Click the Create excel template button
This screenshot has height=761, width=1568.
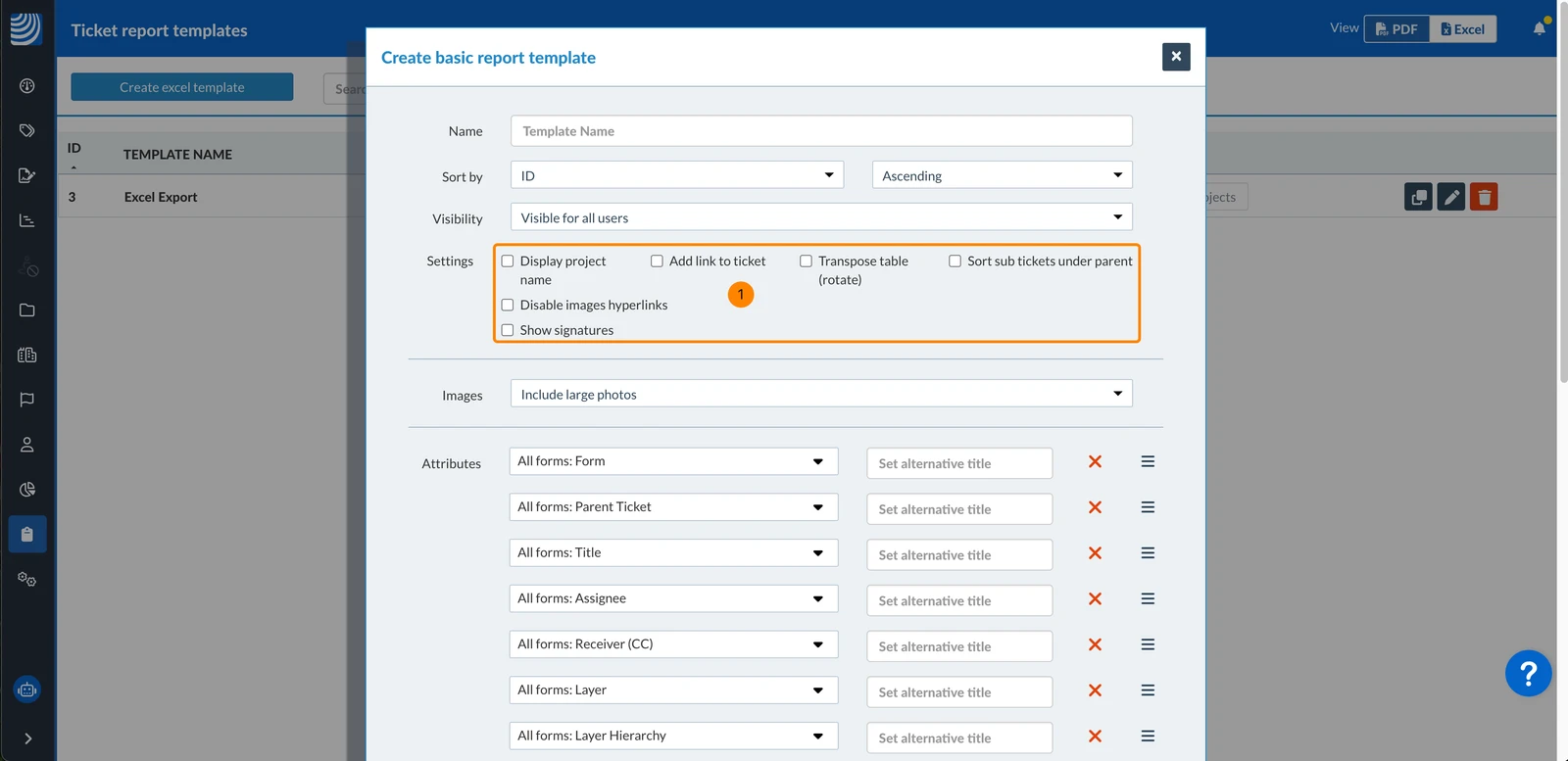(182, 87)
